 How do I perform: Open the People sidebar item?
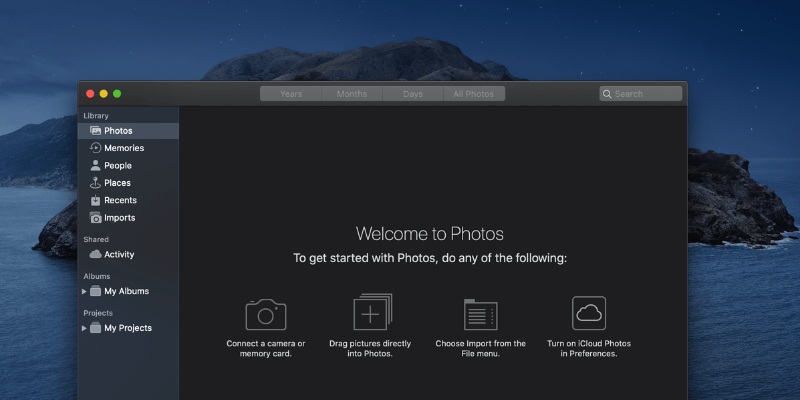coord(128,165)
